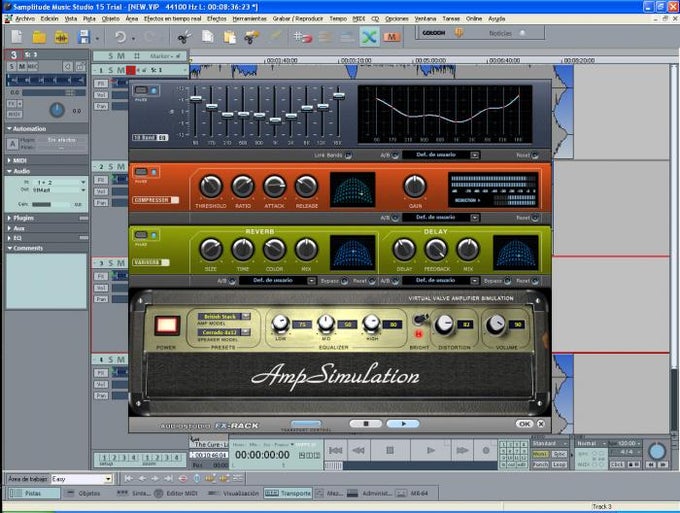Cut selection with the scissors icon

(x=184, y=37)
